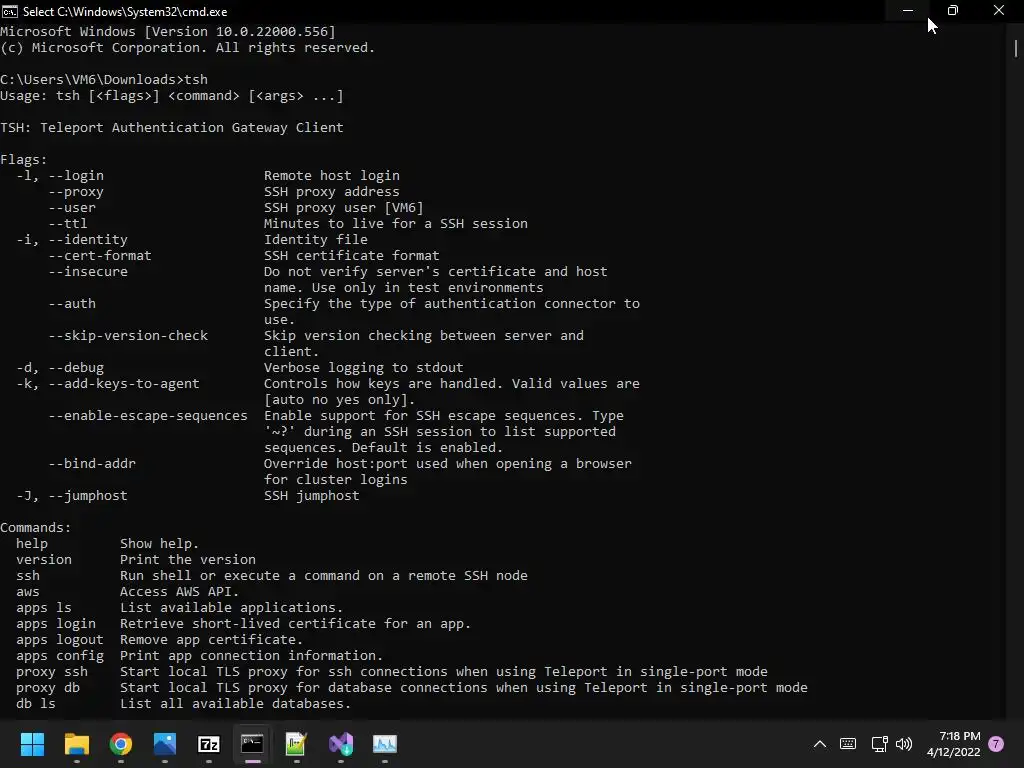This screenshot has width=1024, height=768.
Task: Click the 'apps logout' command text
Action: [x=60, y=640]
